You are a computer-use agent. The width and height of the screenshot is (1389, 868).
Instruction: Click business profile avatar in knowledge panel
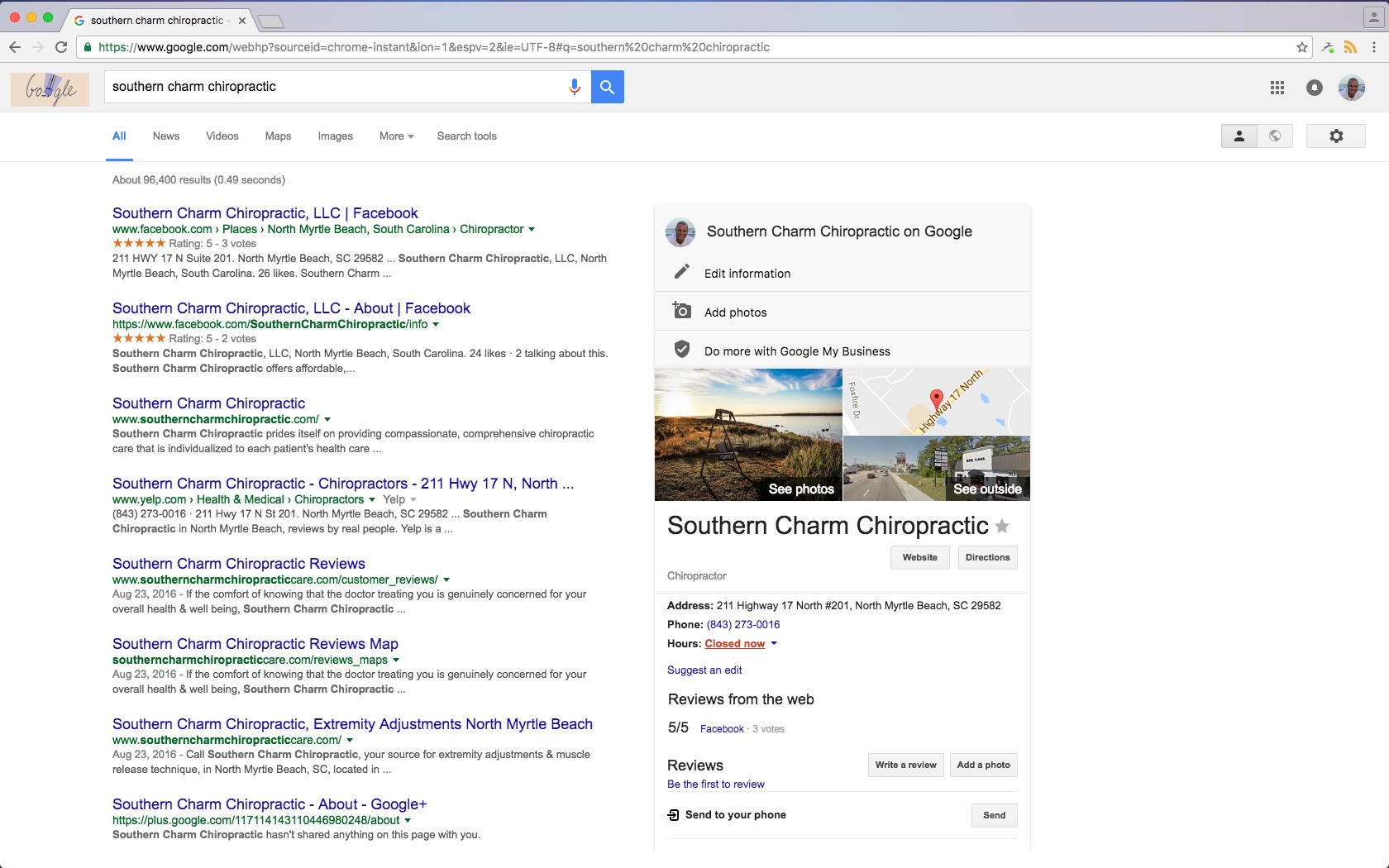680,232
